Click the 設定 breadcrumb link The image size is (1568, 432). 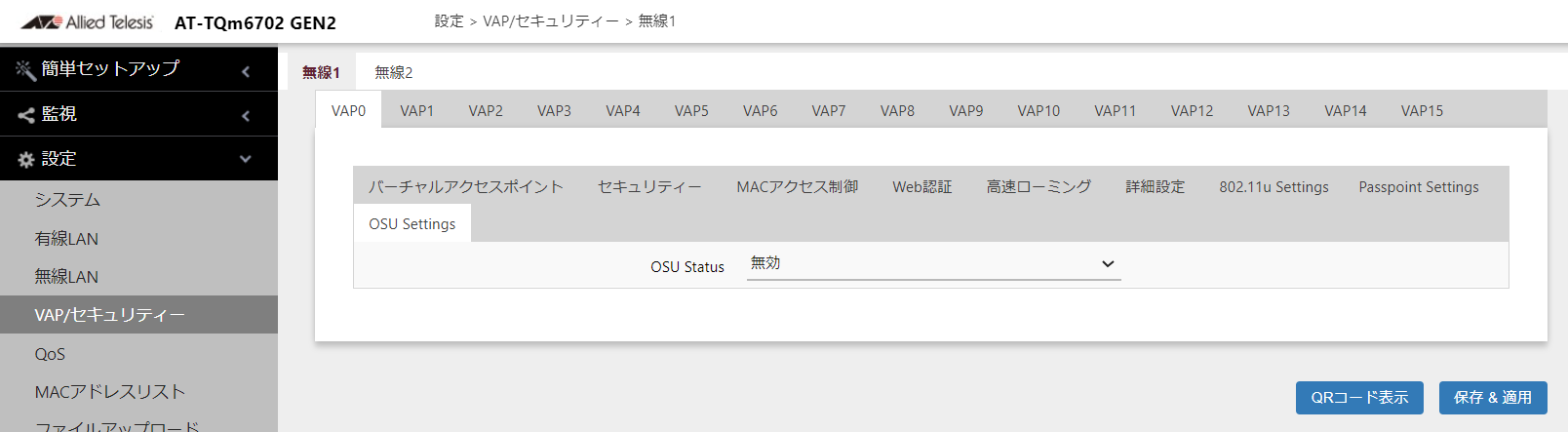click(449, 21)
